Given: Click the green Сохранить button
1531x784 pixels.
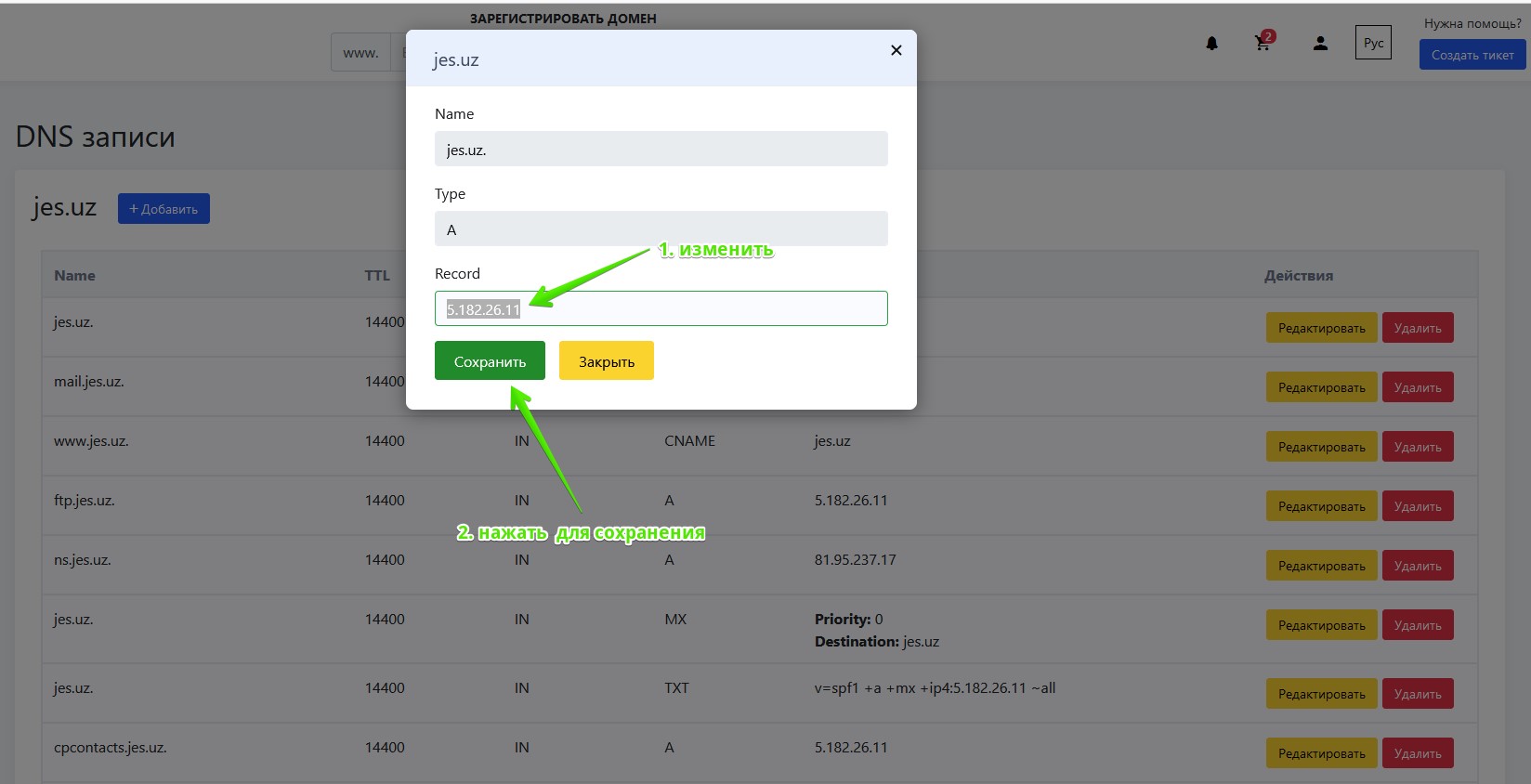Looking at the screenshot, I should [490, 361].
